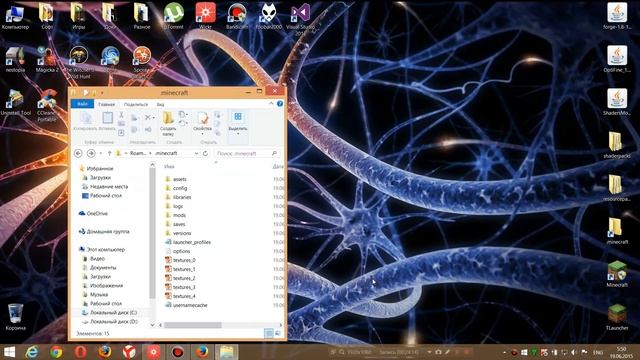Open the Компьютер desktop icon
Image resolution: width=640 pixels, height=360 pixels.
[15, 16]
